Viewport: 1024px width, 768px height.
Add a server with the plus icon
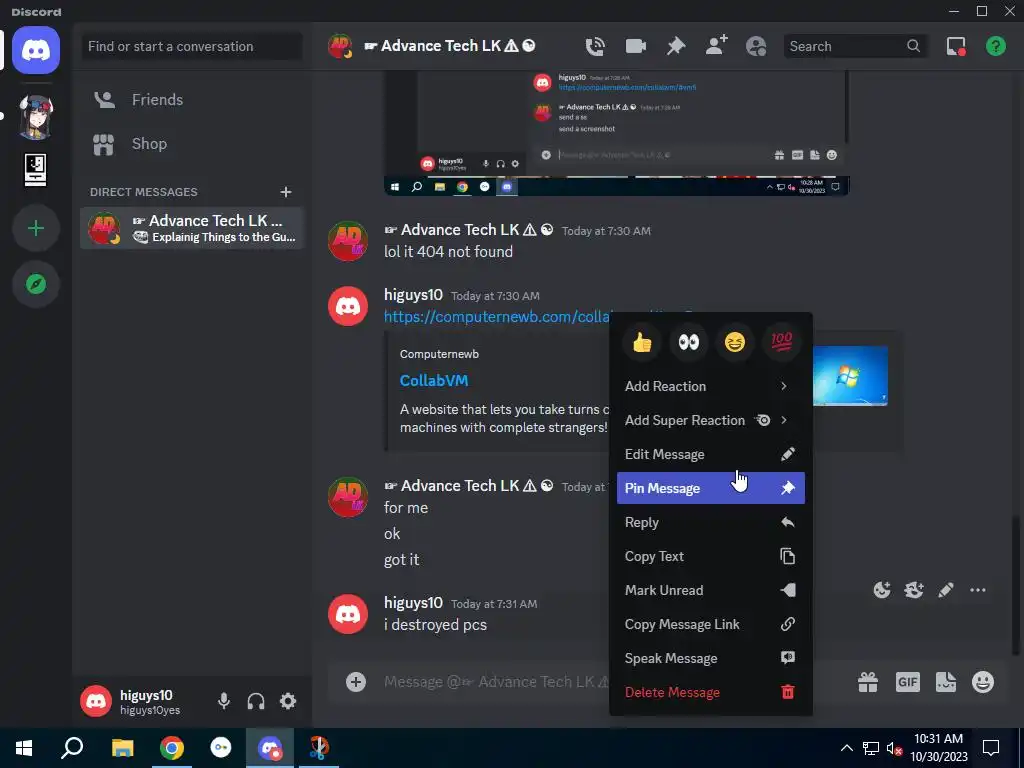click(x=36, y=228)
